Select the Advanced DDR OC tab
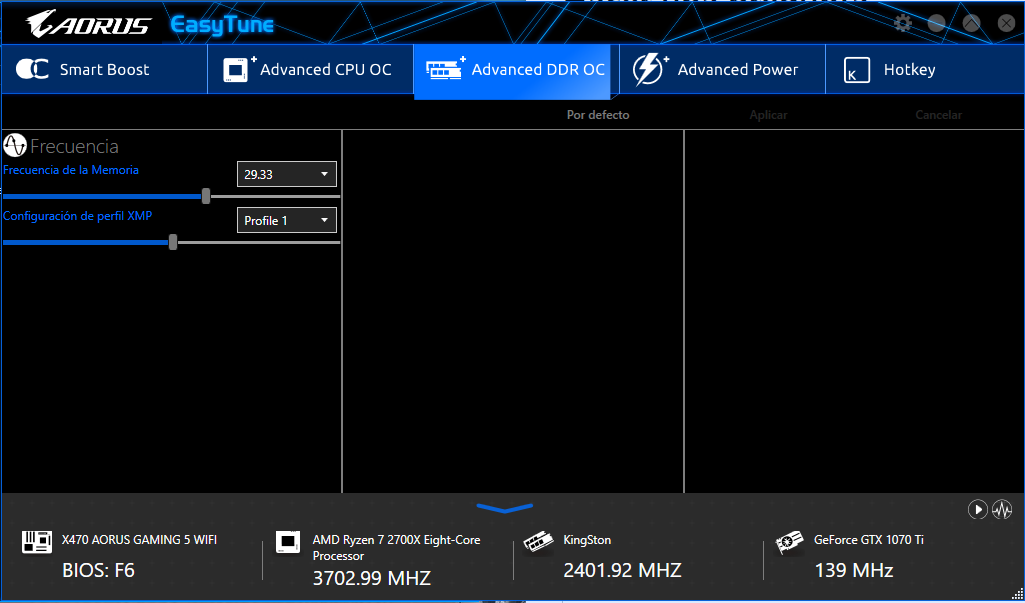Viewport: 1025px width, 603px height. (512, 71)
